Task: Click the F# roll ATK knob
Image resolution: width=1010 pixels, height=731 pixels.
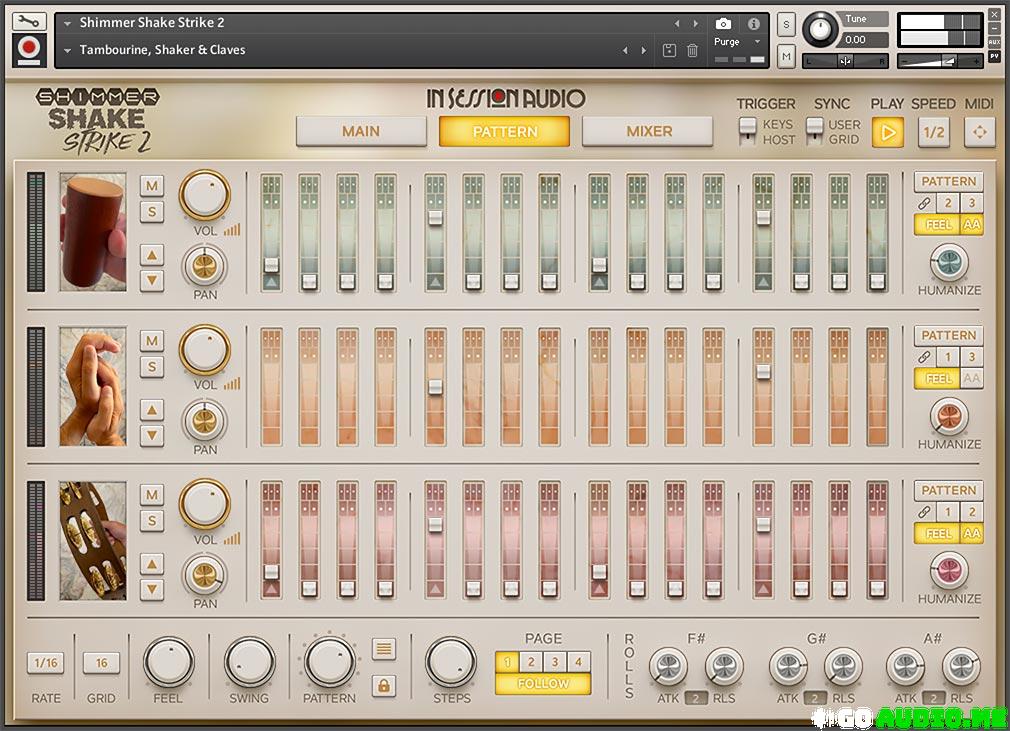Action: 668,667
